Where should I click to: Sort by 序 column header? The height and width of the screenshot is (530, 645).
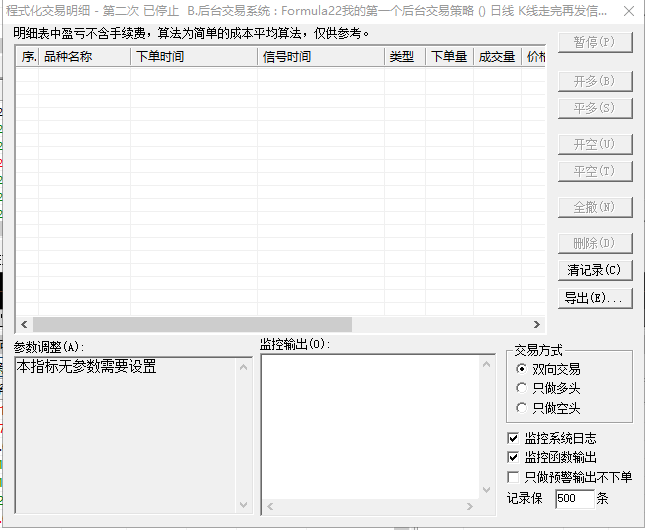pyautogui.click(x=27, y=57)
